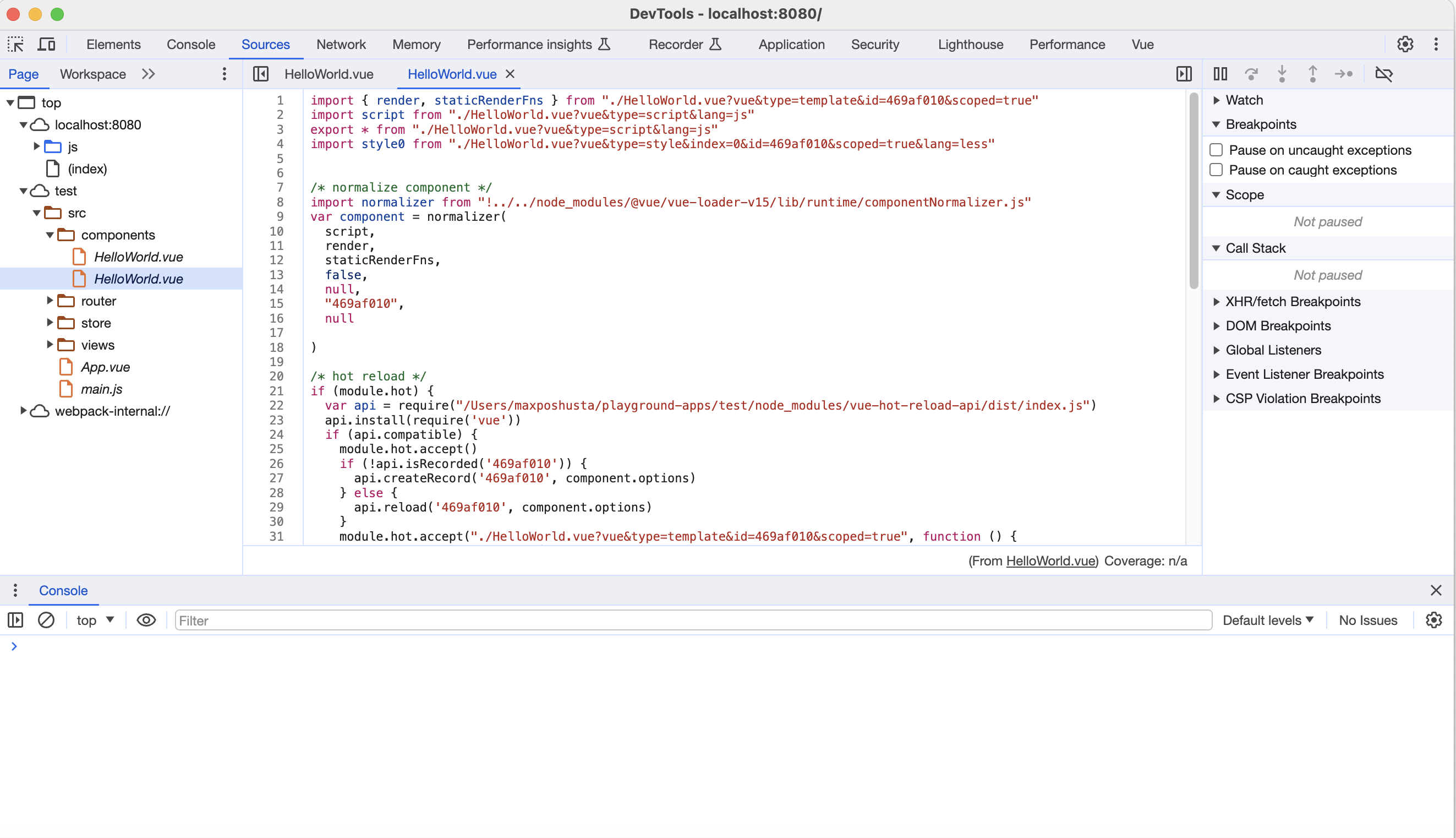
Task: Expand the router folder
Action: coord(50,301)
